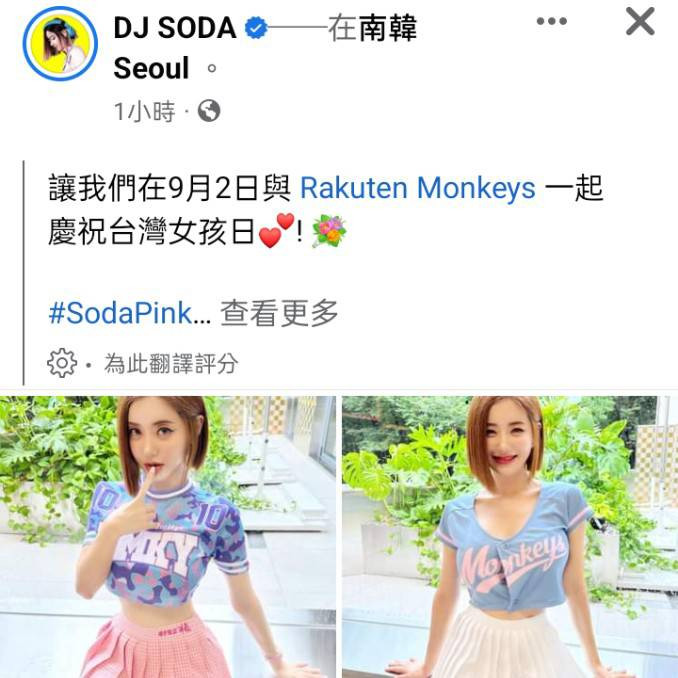
Task: Click the blue verified badge
Action: click(x=256, y=28)
